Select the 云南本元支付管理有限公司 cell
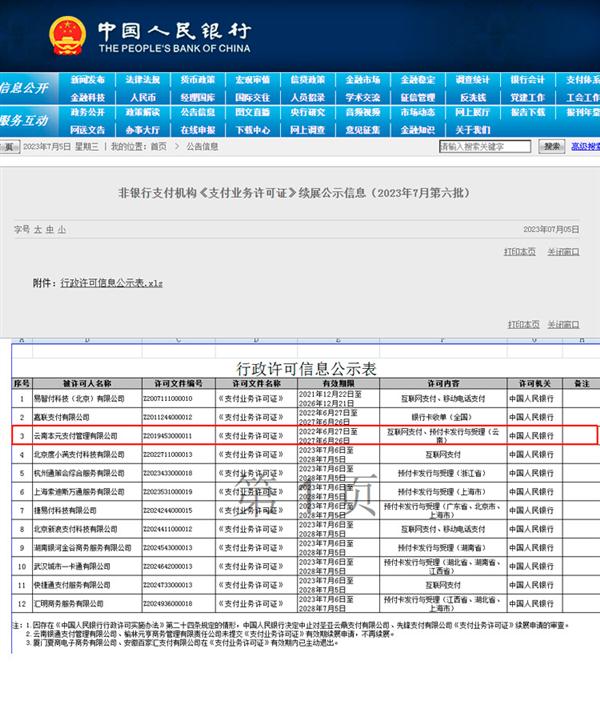The width and height of the screenshot is (600, 716). pyautogui.click(x=87, y=436)
